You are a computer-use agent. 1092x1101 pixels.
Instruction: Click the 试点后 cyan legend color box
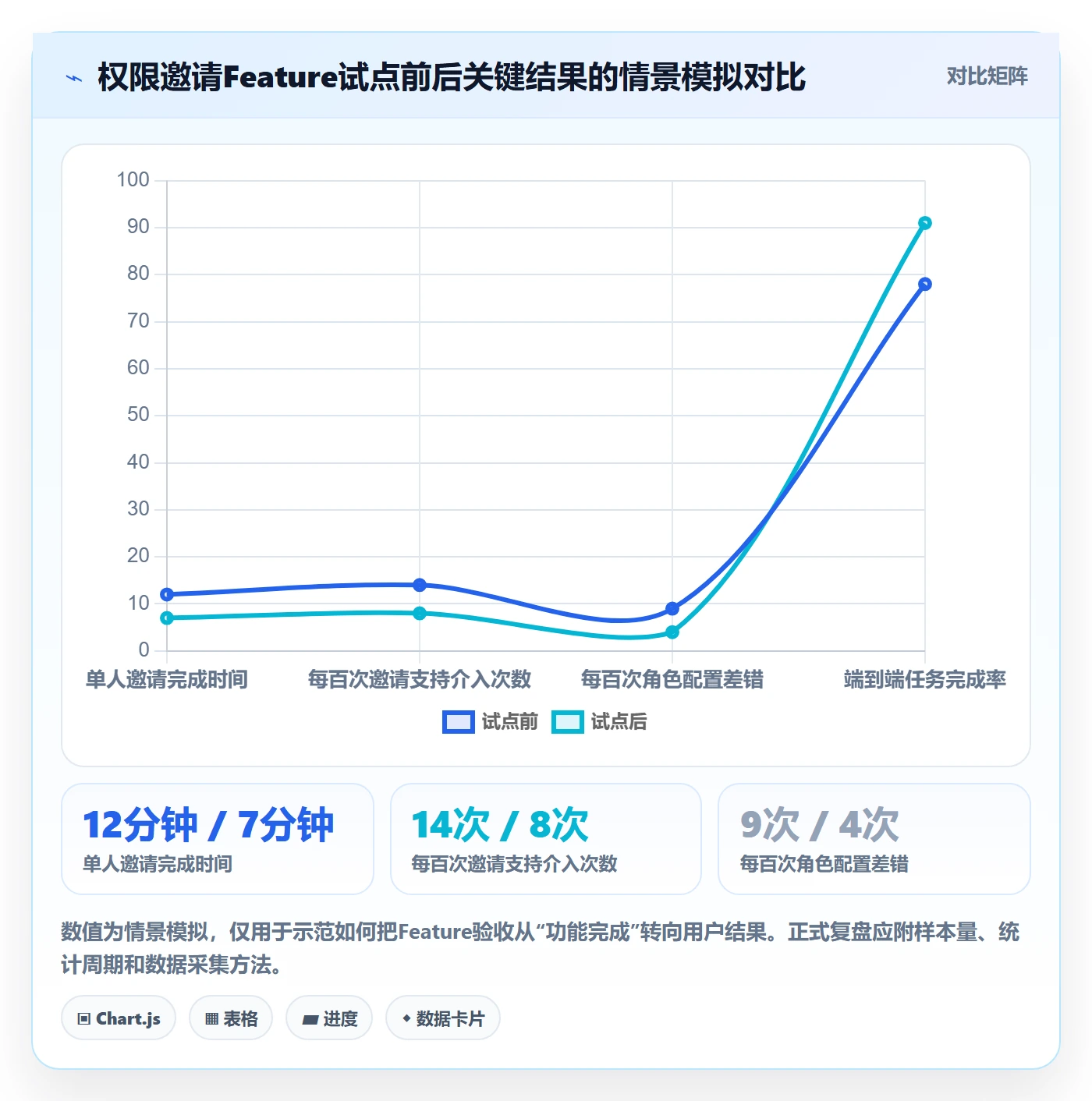[567, 722]
